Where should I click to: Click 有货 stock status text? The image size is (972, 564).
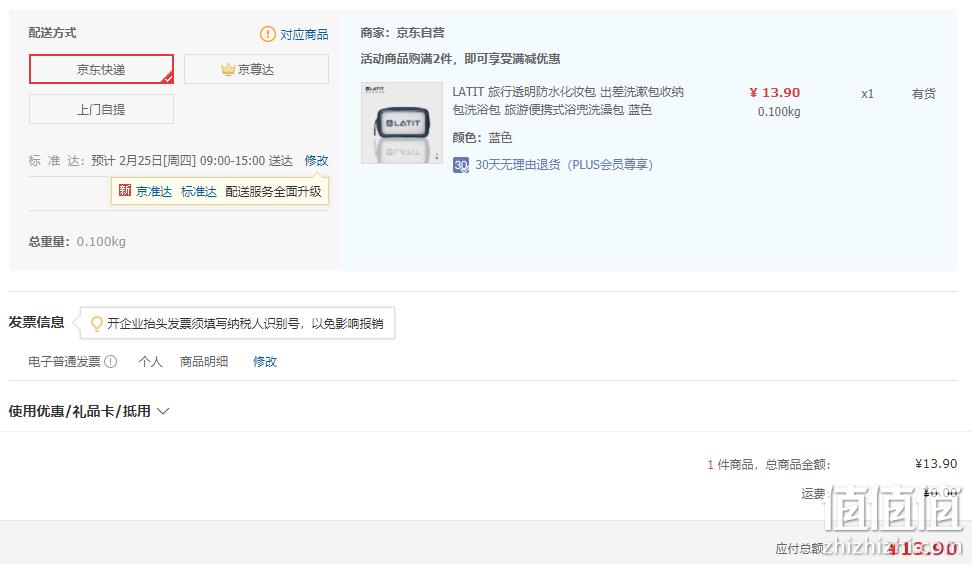923,94
